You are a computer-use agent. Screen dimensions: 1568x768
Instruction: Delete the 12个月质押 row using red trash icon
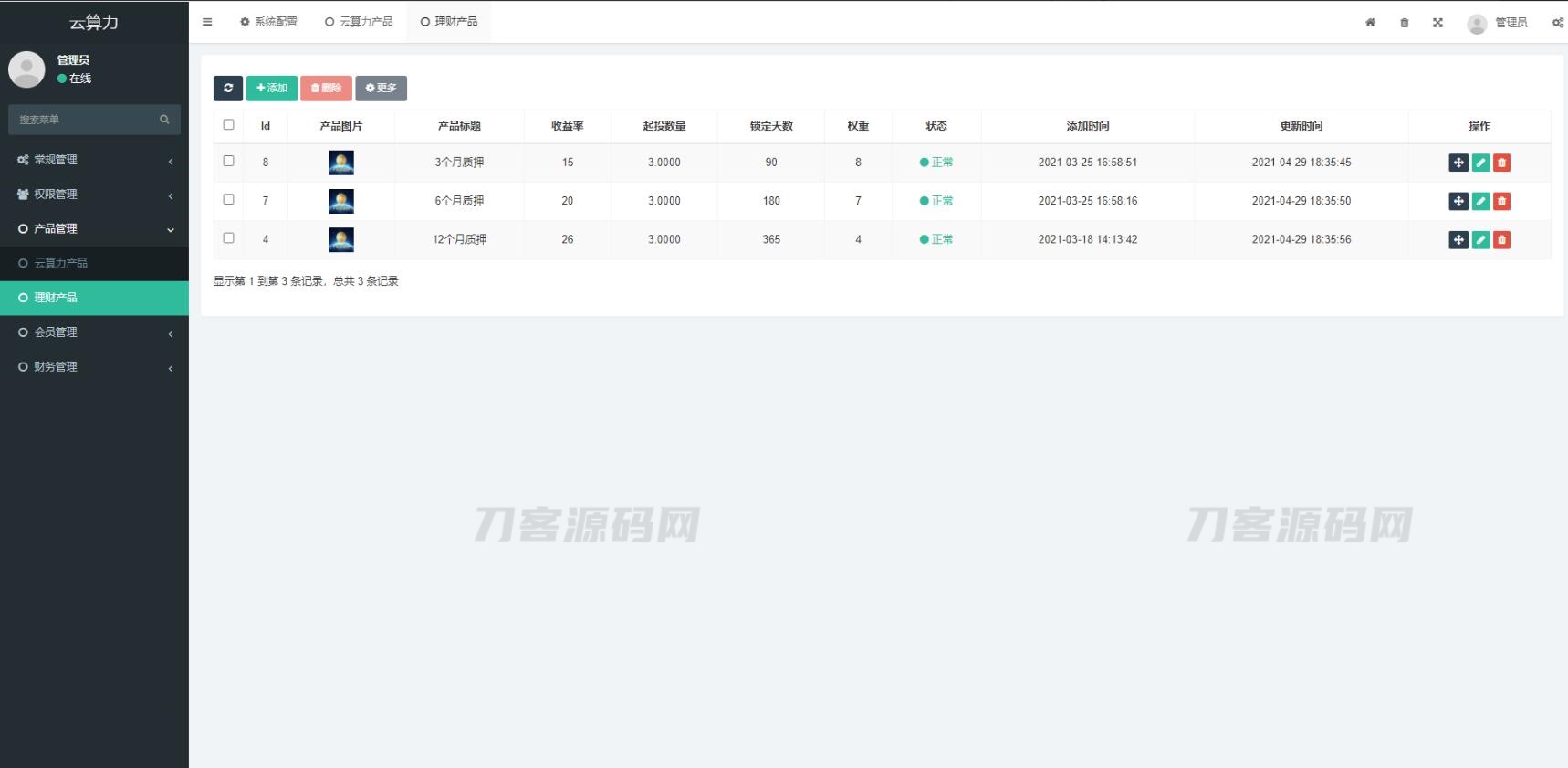coord(1501,240)
